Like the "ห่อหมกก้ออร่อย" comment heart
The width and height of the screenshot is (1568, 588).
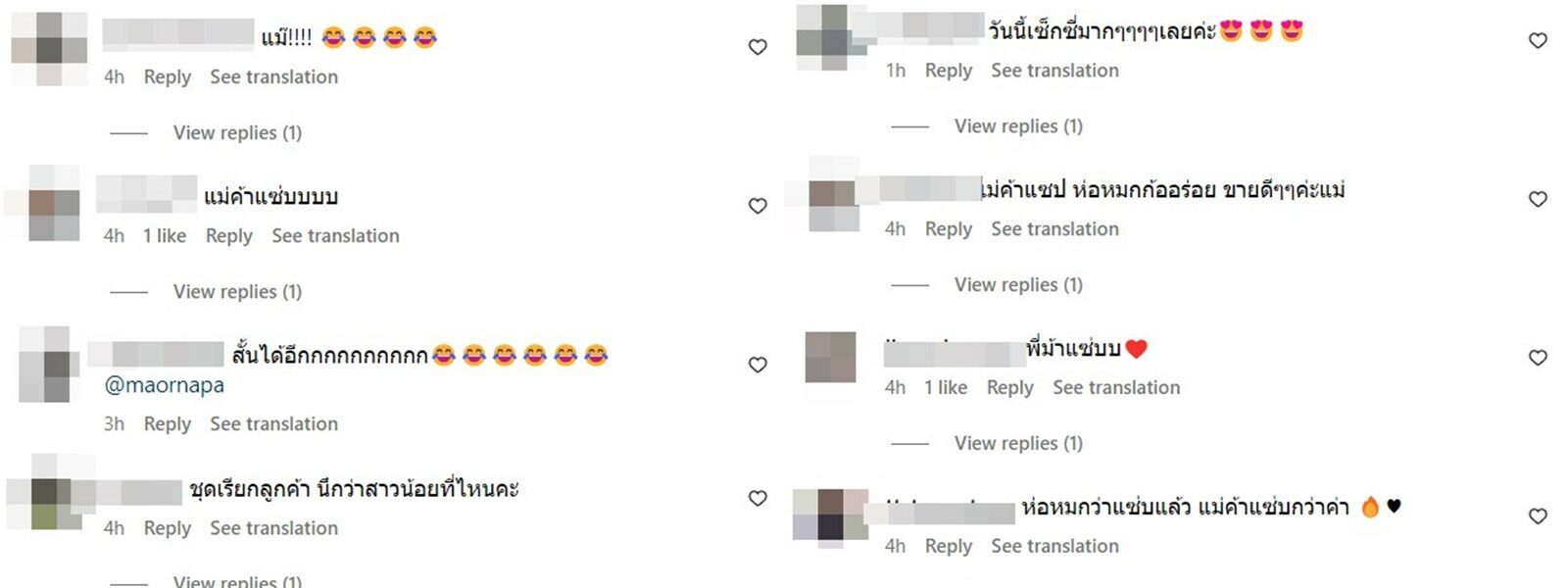click(x=1538, y=199)
